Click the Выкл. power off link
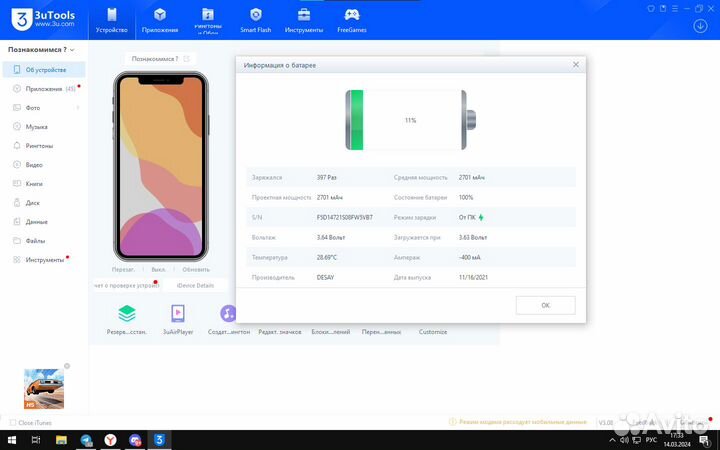 (158, 270)
